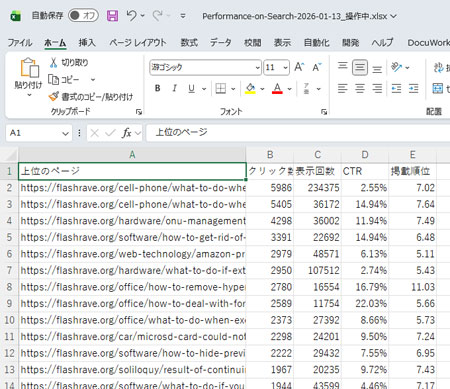Click the merge and center icon
Image resolution: width=450 pixels, height=389 pixels.
click(438, 88)
